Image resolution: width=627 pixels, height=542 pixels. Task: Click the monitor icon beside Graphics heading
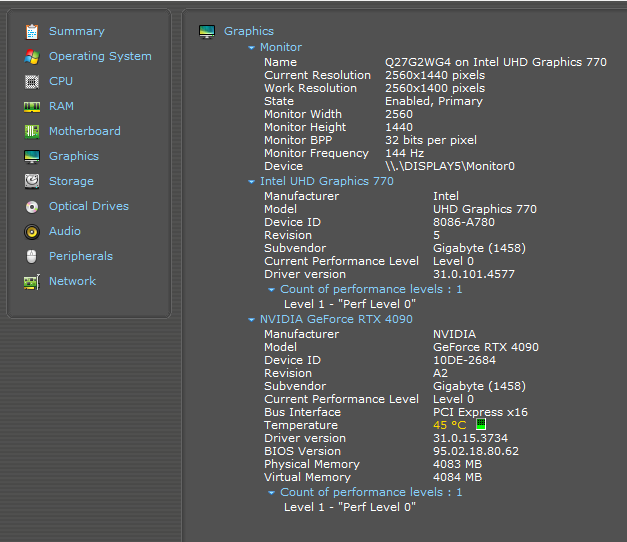207,32
